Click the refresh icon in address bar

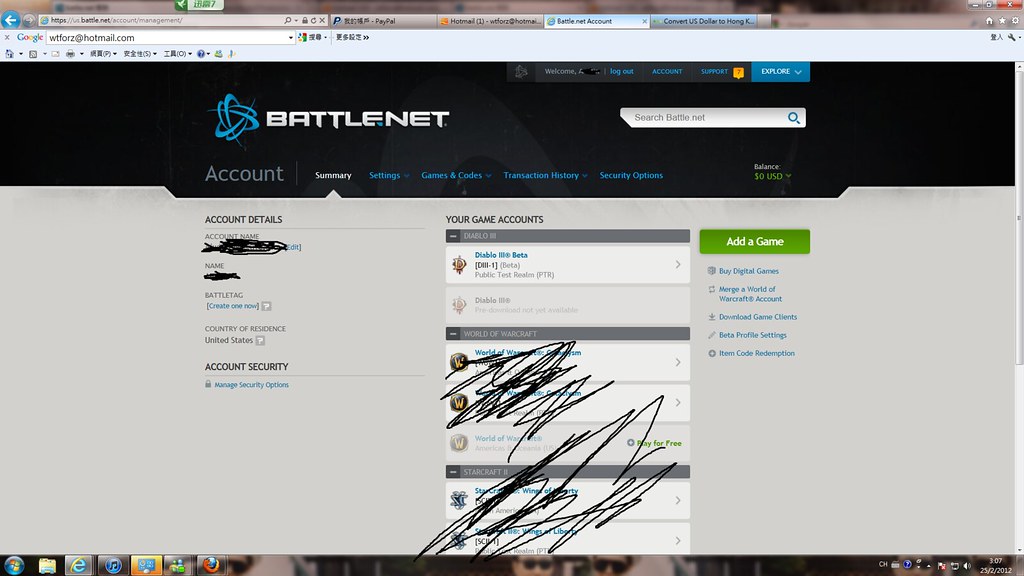[313, 20]
